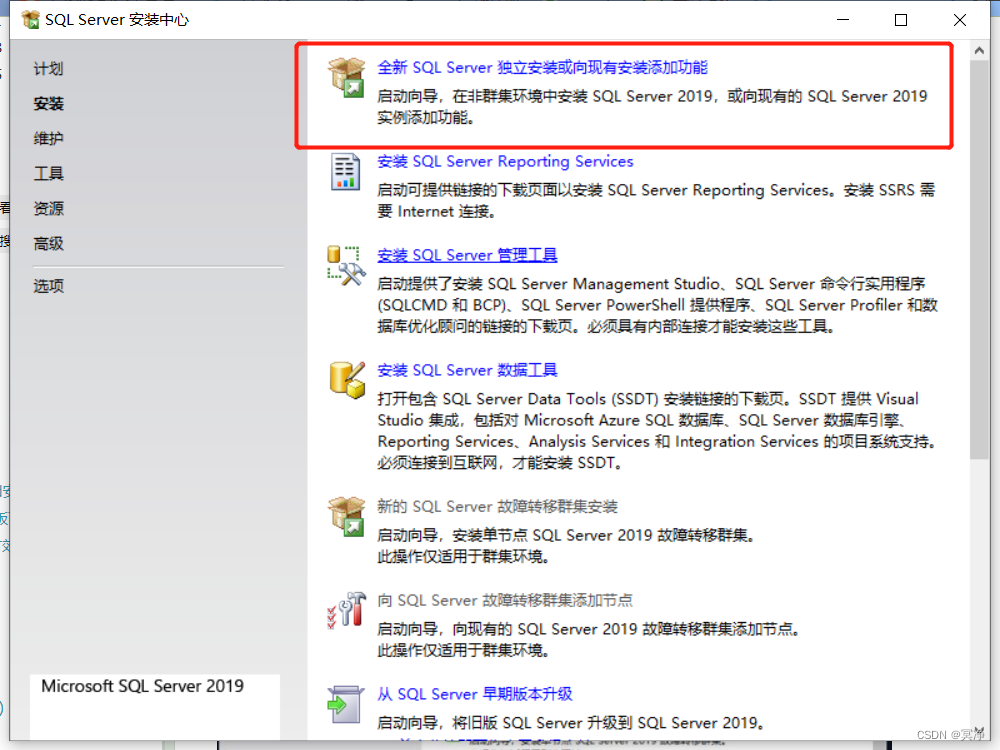Click text 必须连接到互联网，才能安装 SSDT
1000x750 pixels.
(x=499, y=463)
